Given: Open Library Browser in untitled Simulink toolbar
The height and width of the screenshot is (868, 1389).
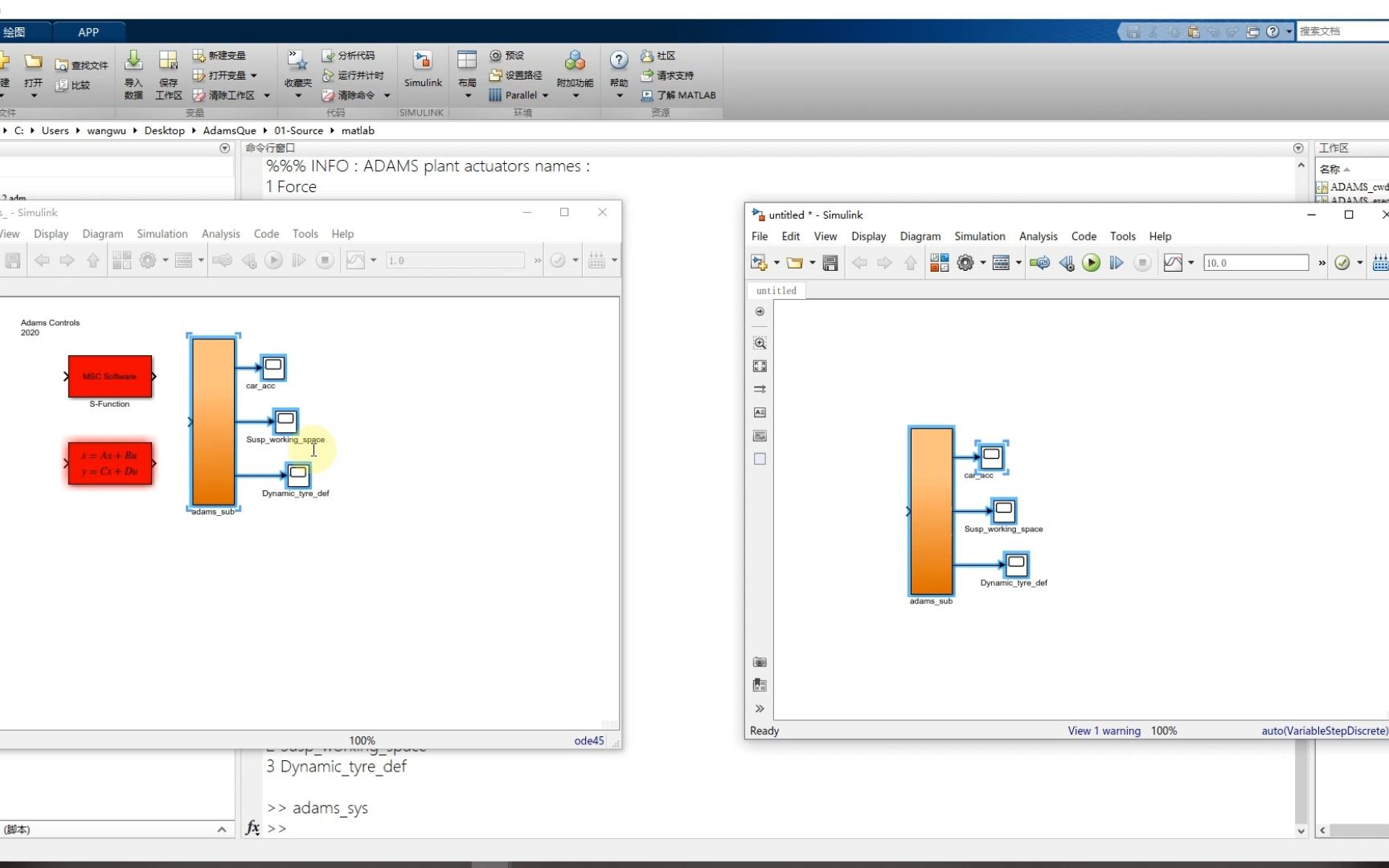Looking at the screenshot, I should point(939,263).
